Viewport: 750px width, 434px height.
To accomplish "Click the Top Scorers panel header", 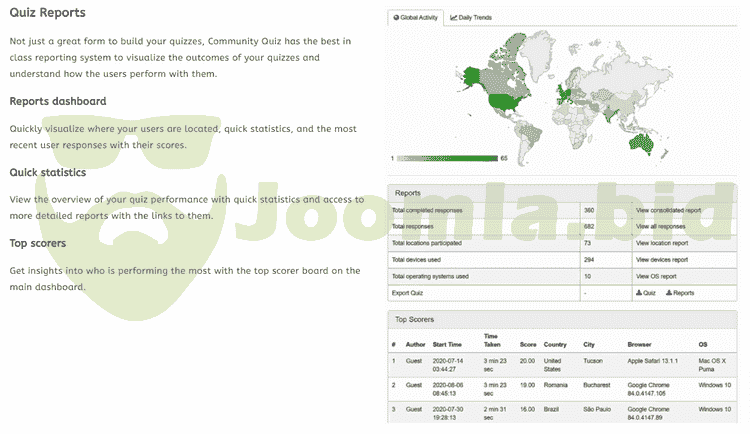I will pyautogui.click(x=562, y=319).
